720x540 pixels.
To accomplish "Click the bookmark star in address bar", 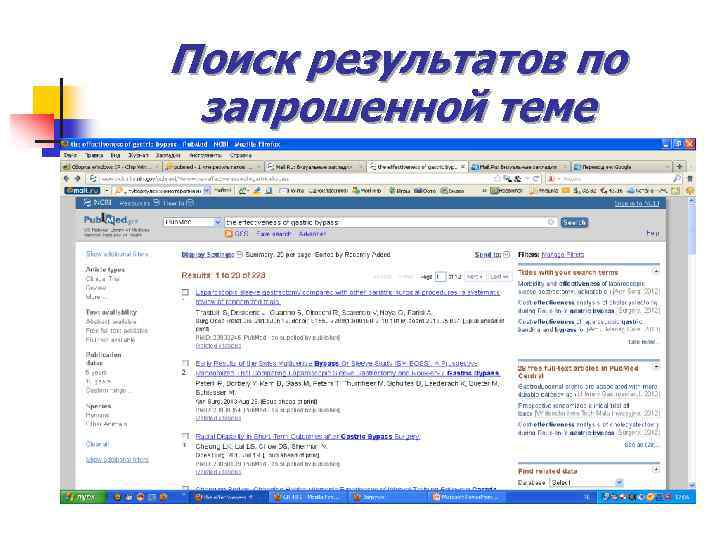I will point(497,179).
